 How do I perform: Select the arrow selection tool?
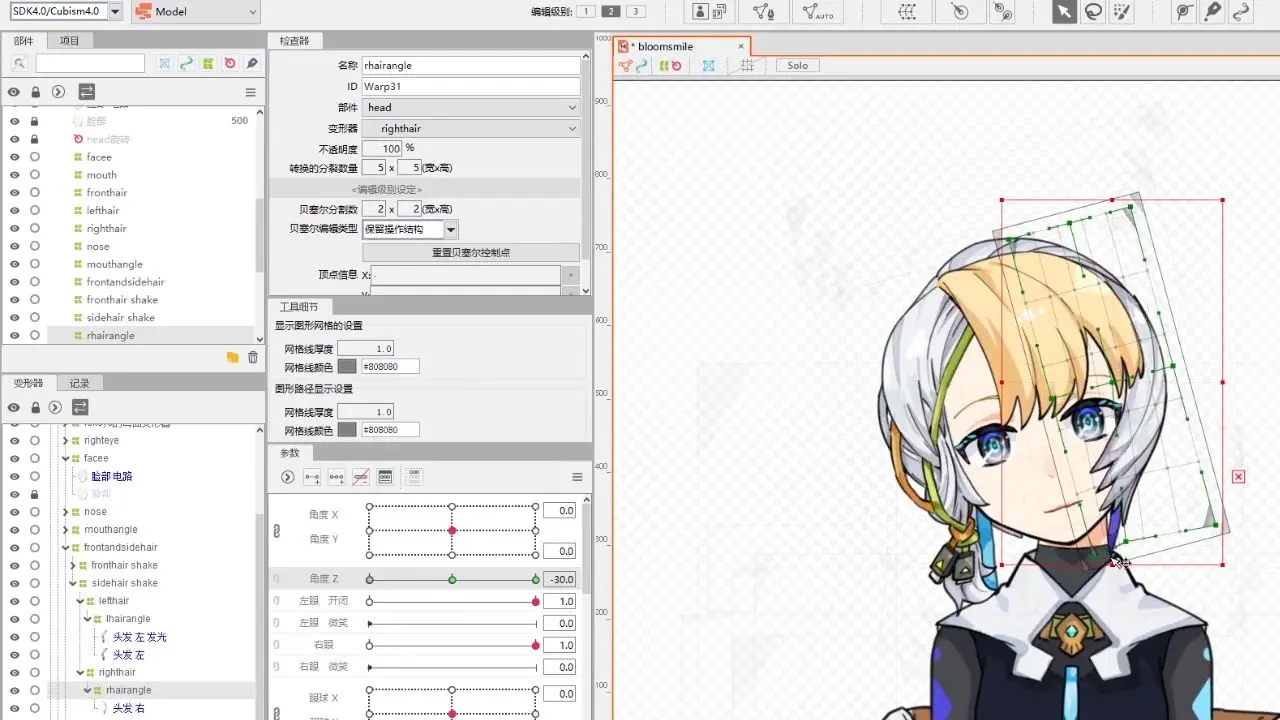1064,11
